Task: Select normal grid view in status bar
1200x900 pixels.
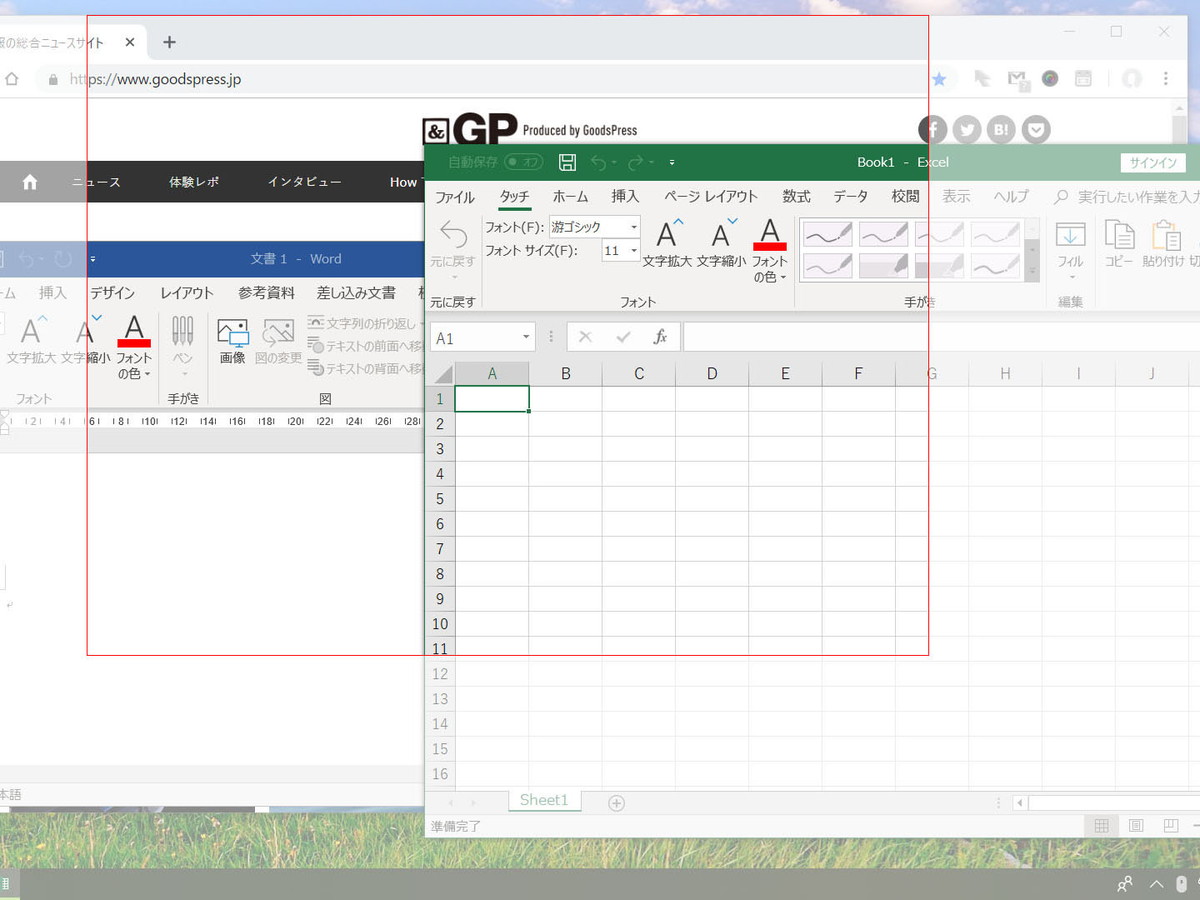Action: (x=1101, y=826)
